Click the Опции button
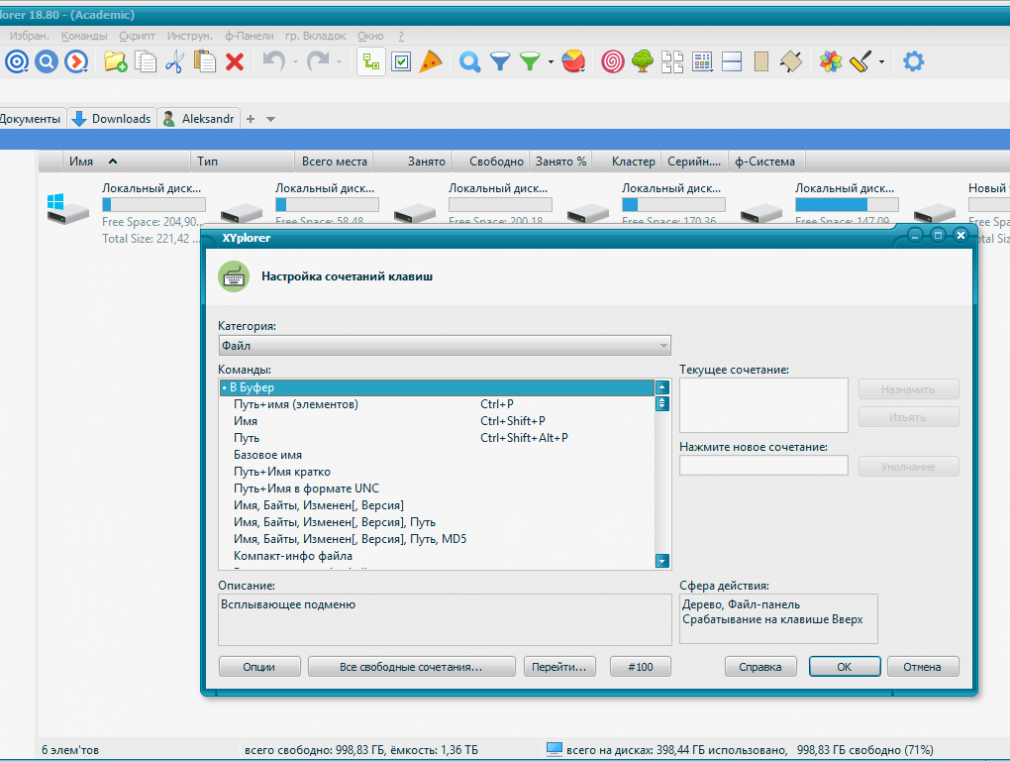1010x761 pixels. 259,667
